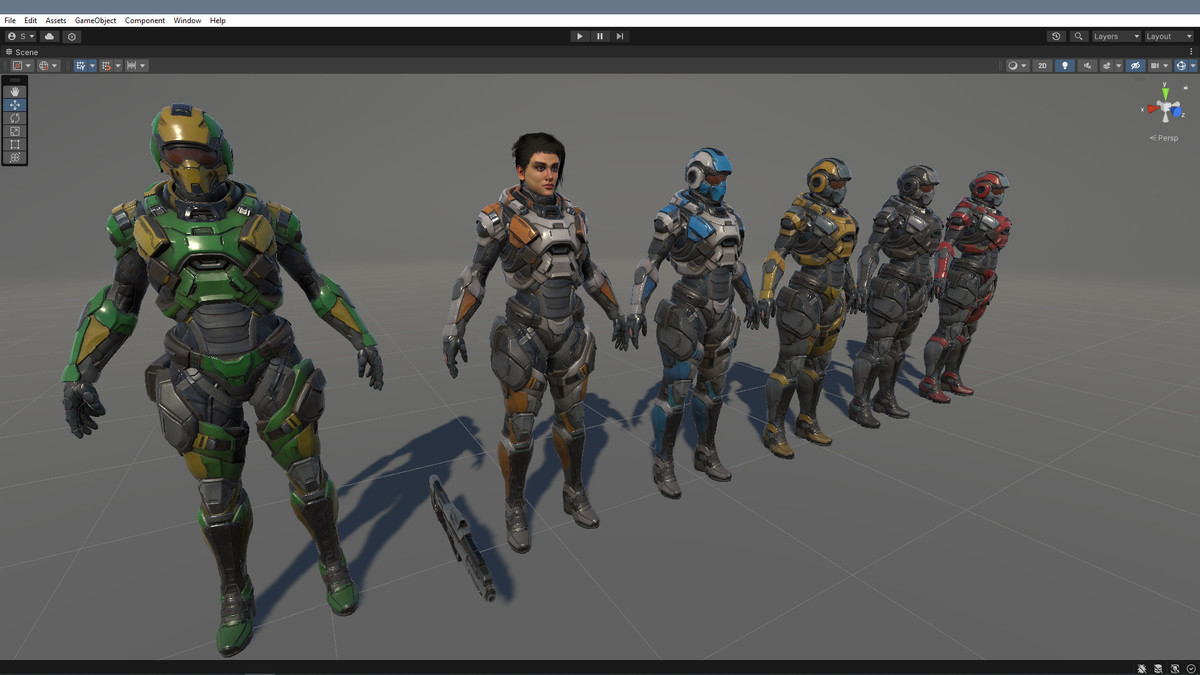Image resolution: width=1200 pixels, height=675 pixels.
Task: Expand global rotation dropdown arrow
Action: (55, 66)
